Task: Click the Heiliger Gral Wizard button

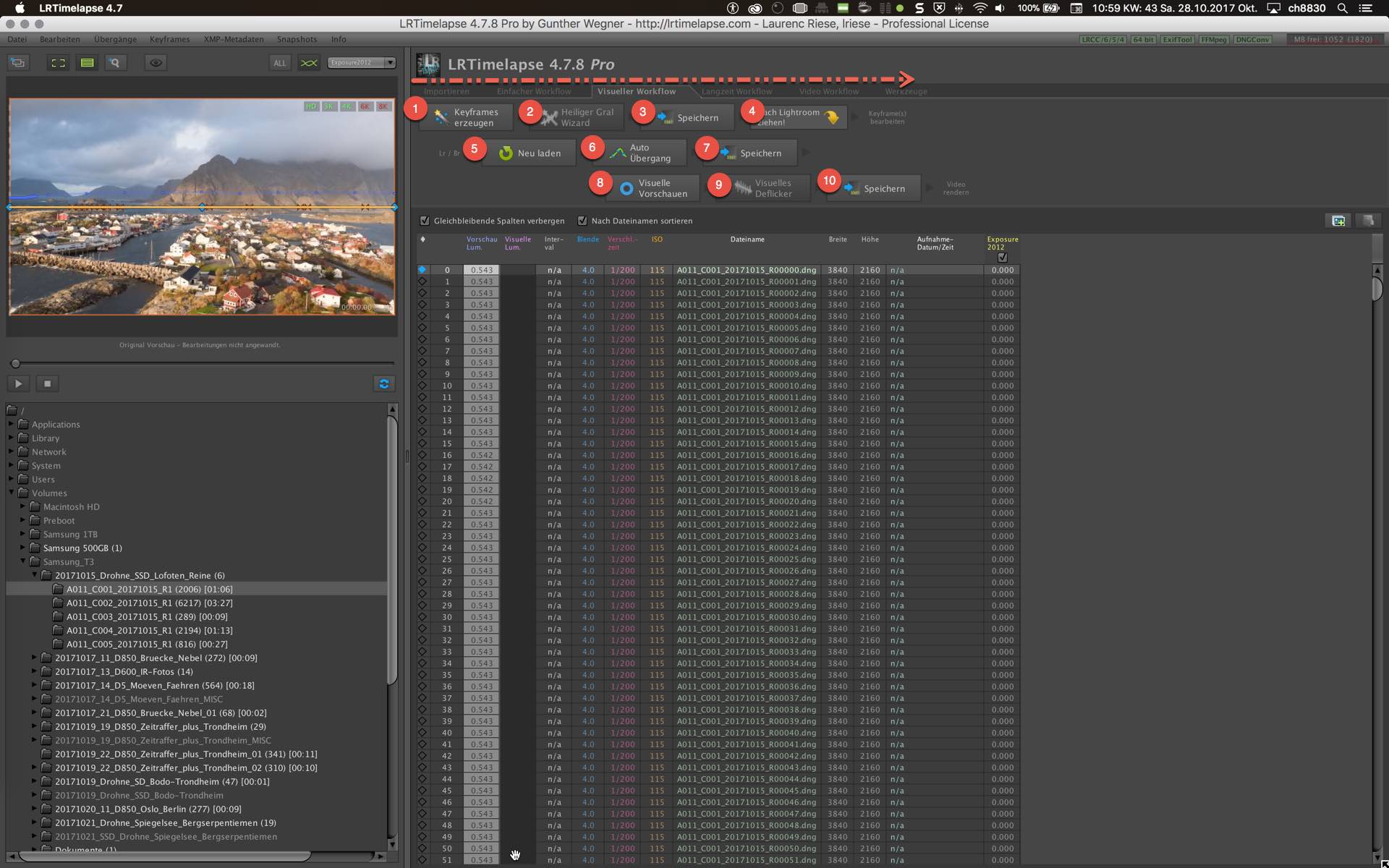Action: pos(577,117)
